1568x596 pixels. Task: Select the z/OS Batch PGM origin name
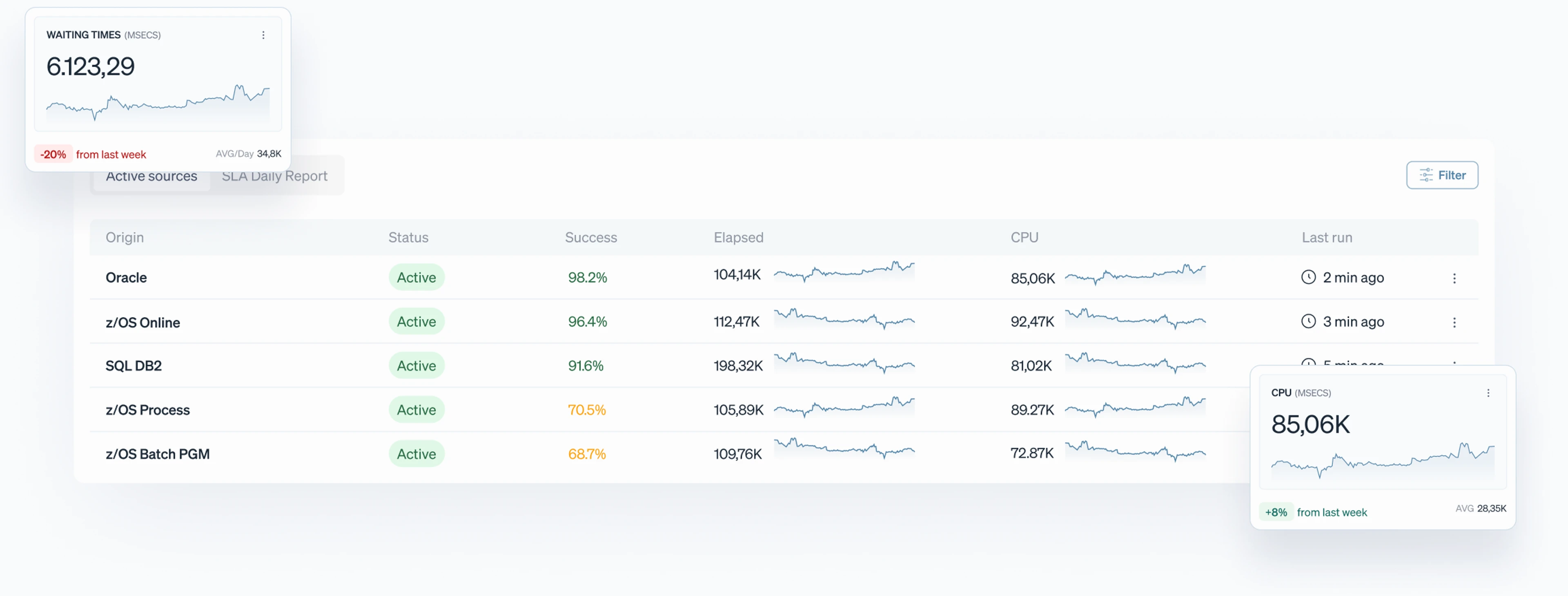(x=157, y=454)
